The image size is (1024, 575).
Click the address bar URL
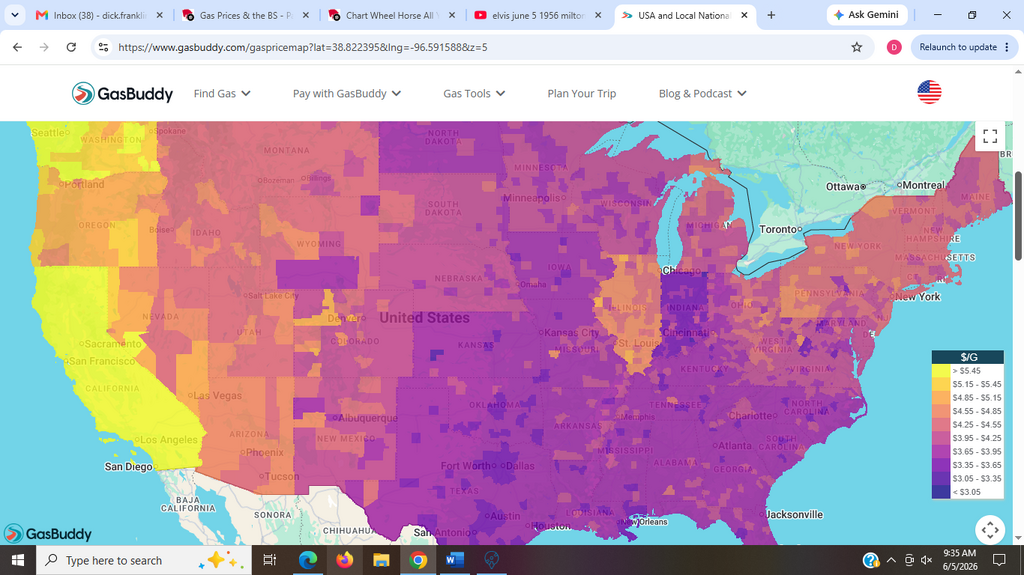(302, 47)
